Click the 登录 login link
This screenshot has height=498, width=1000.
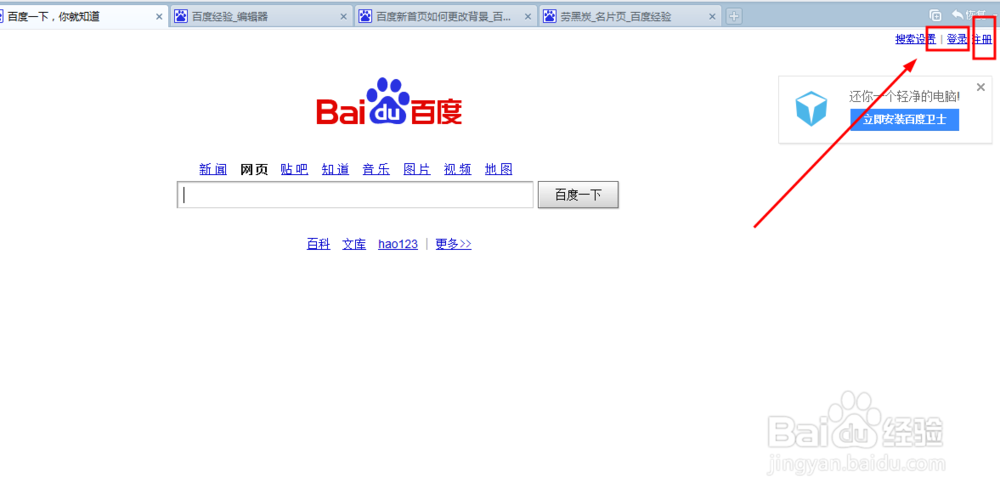tap(957, 40)
